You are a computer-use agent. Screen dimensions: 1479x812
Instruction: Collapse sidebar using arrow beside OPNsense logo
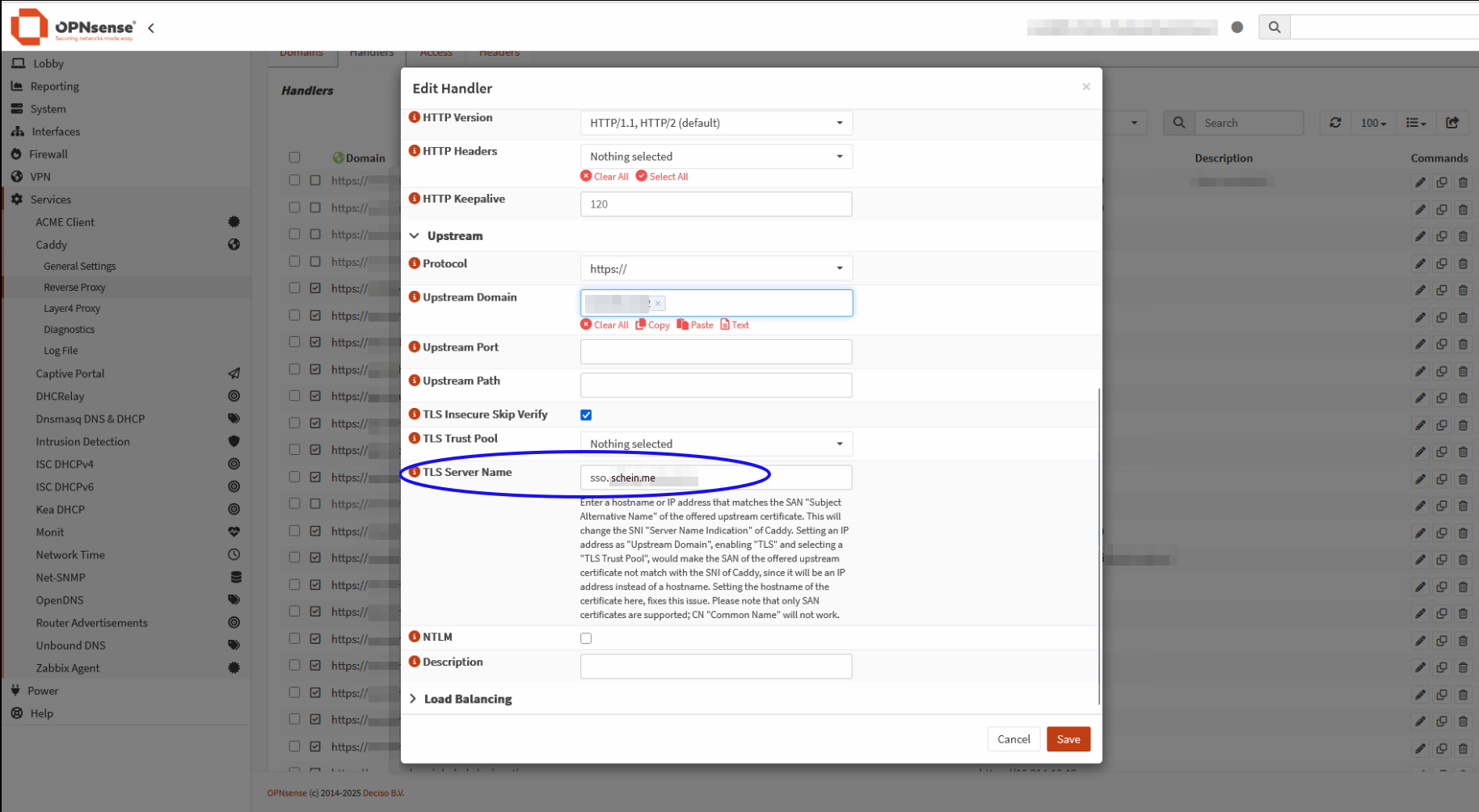coord(151,27)
